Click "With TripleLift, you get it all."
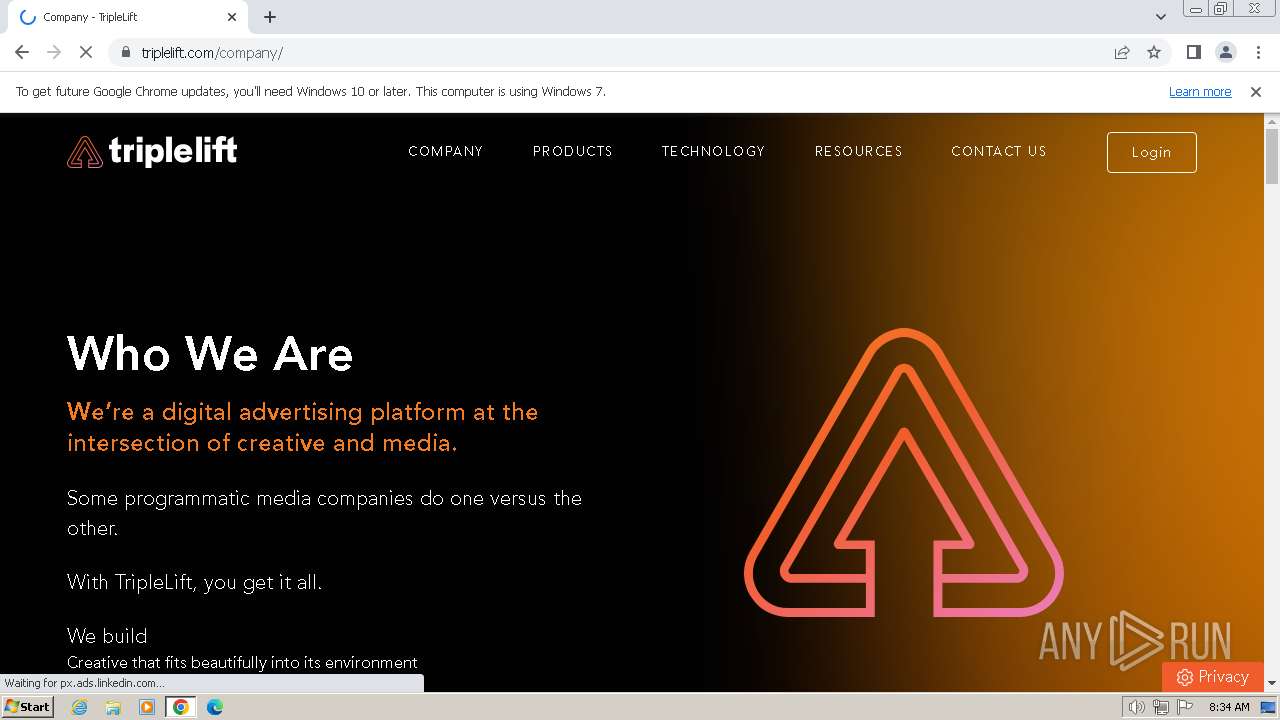Viewport: 1280px width, 720px height. click(194, 582)
